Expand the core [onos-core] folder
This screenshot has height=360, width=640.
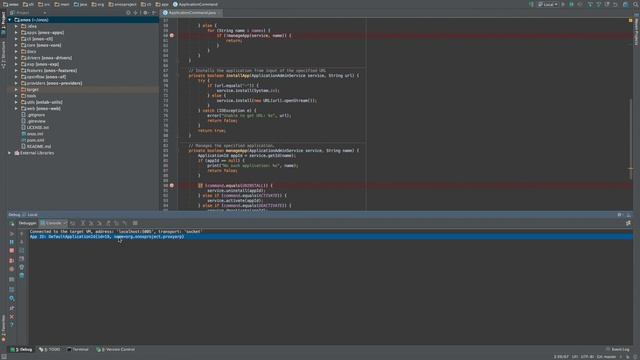16,45
